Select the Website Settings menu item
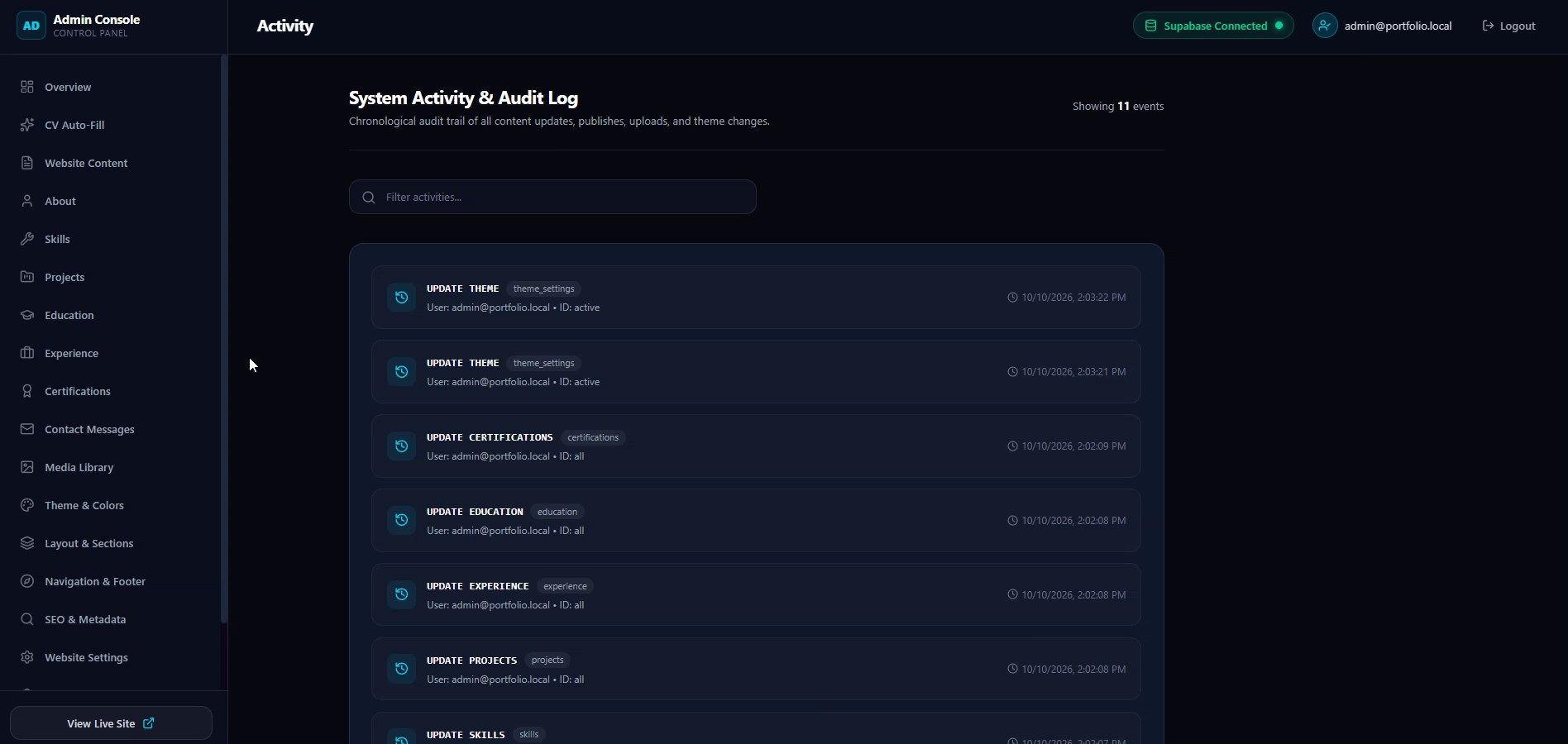This screenshot has width=1568, height=744. click(112, 657)
